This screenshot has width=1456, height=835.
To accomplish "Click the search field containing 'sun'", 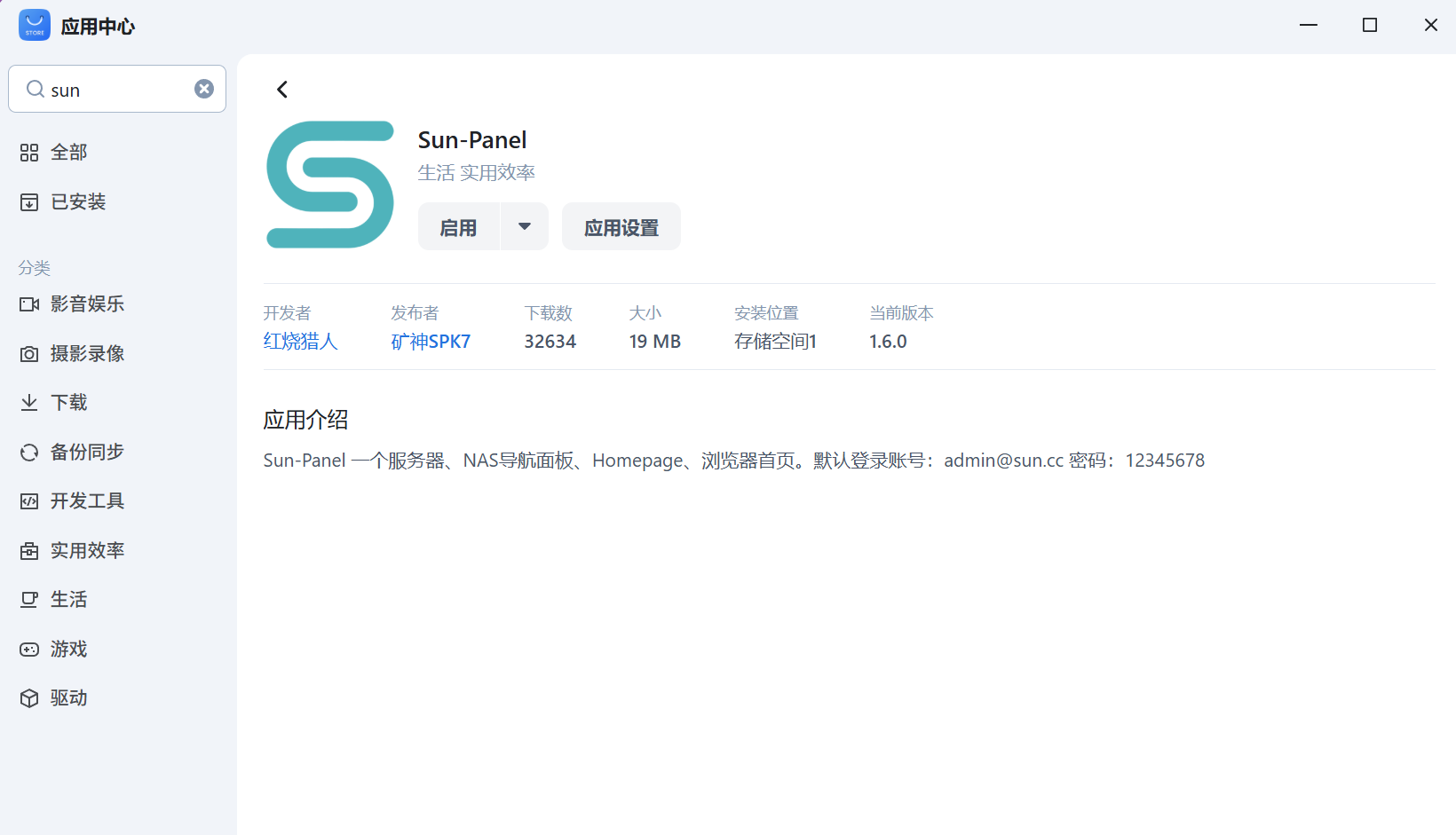I will (x=117, y=89).
